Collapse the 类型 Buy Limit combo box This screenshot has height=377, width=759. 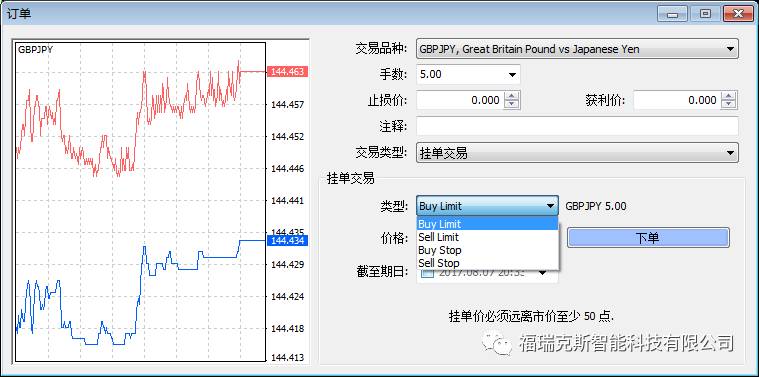click(x=487, y=206)
